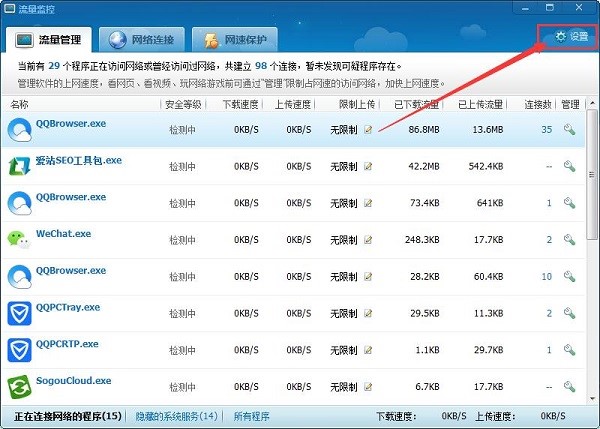Viewport: 600px width, 429px height.
Task: Close the 流量监控 window
Action: 579,7
